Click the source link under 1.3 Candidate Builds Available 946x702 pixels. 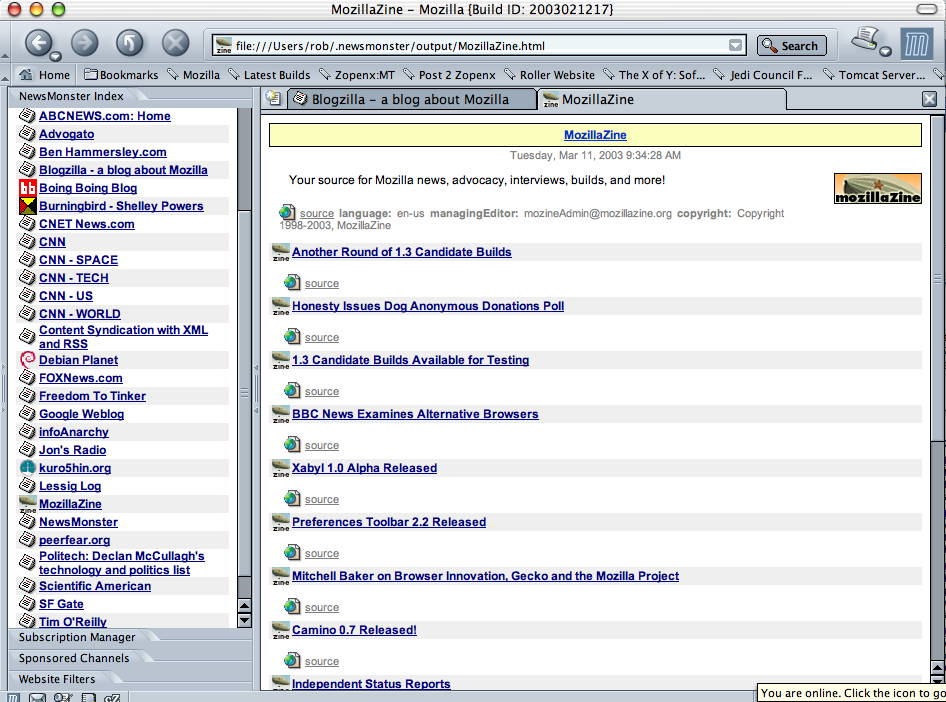click(322, 391)
